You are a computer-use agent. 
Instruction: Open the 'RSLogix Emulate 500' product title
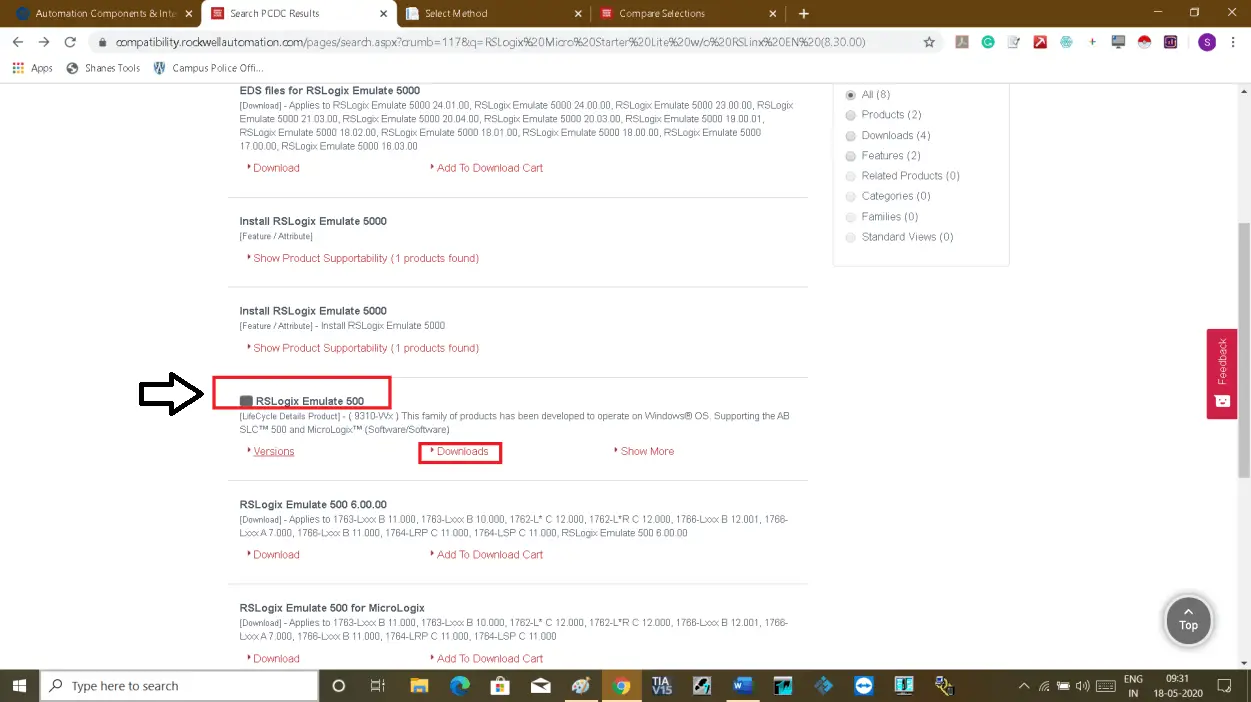[310, 401]
